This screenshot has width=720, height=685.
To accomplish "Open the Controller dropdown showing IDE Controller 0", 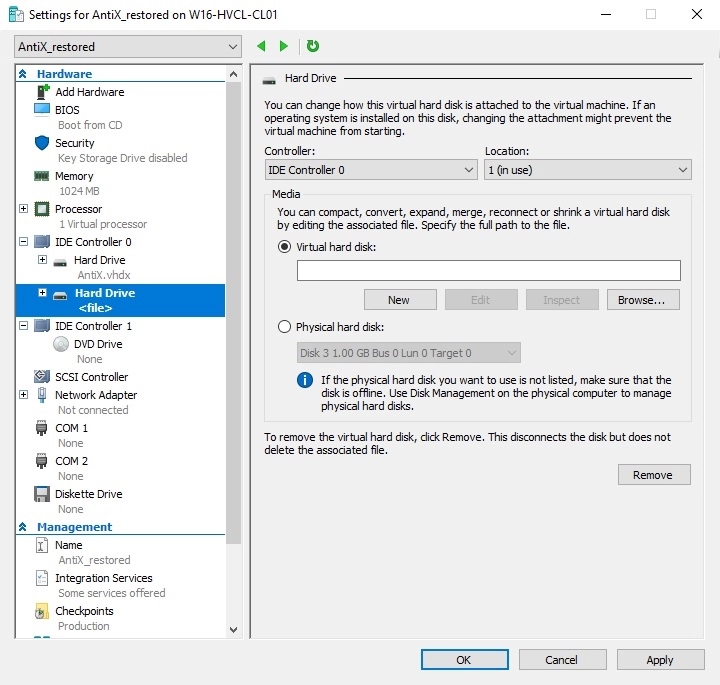I will [371, 170].
